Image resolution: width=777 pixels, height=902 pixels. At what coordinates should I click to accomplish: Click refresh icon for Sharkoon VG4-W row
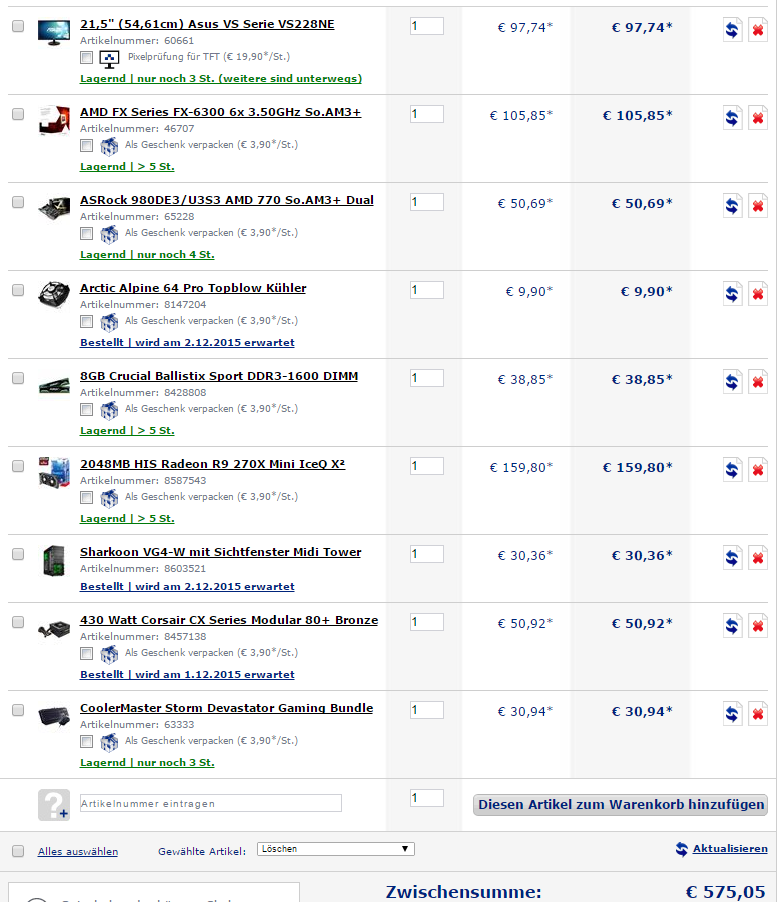tap(732, 558)
